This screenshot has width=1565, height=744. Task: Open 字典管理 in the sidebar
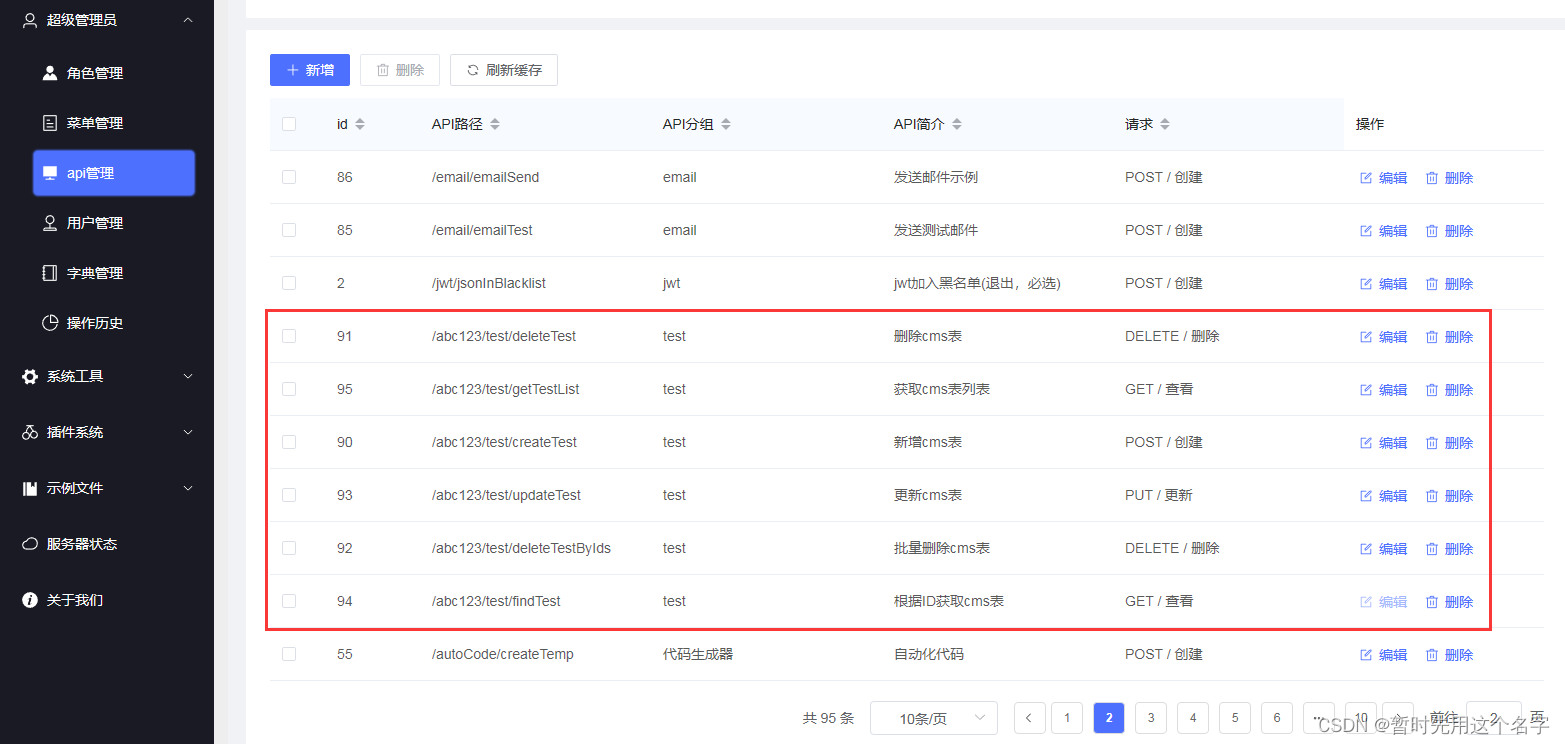(95, 273)
